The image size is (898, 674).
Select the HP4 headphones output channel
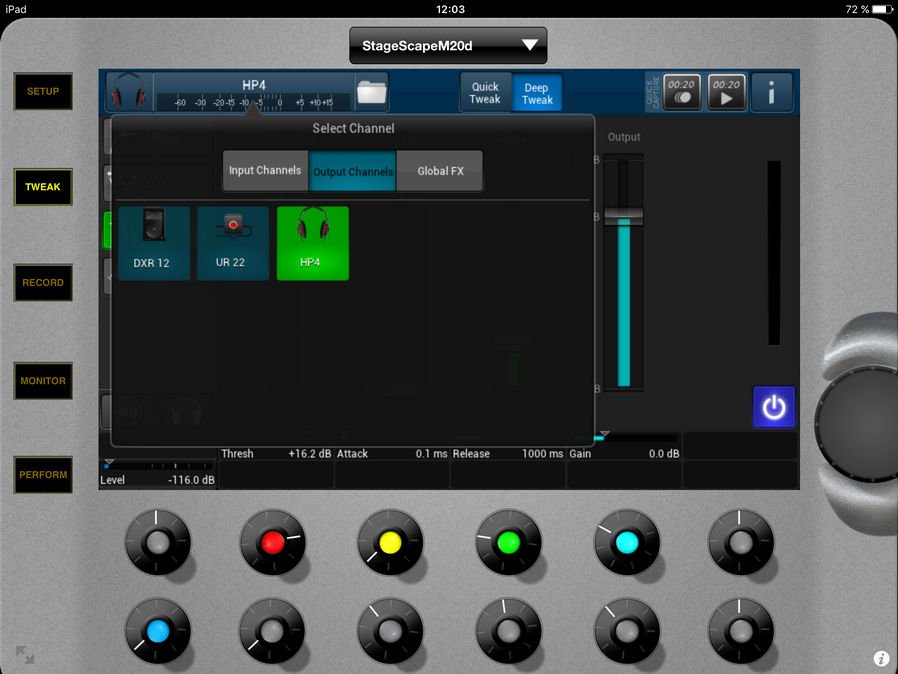[x=312, y=243]
